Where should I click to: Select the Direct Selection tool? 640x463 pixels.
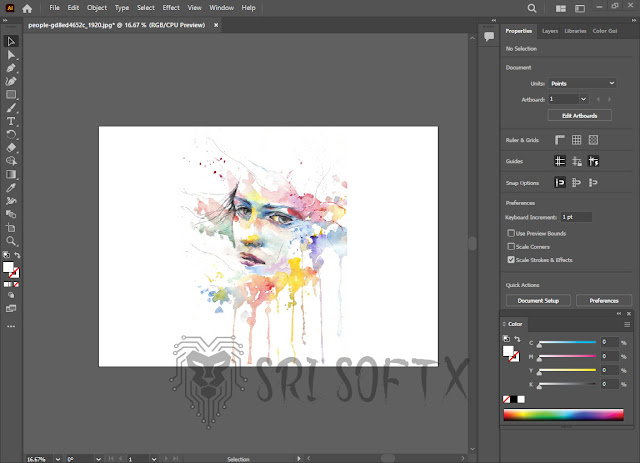(11, 55)
